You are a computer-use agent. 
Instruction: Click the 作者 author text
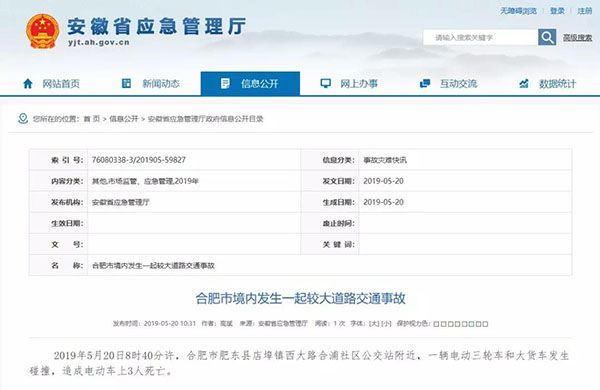tap(217, 323)
